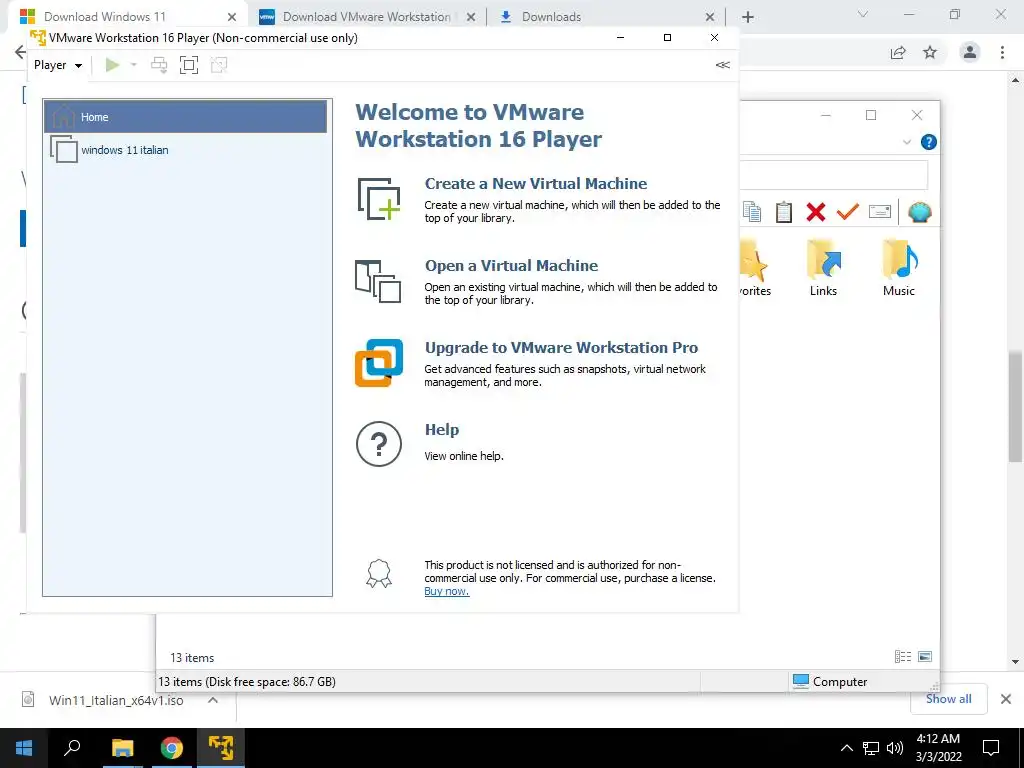Open taskbar Search
This screenshot has width=1024, height=768.
tap(72, 748)
